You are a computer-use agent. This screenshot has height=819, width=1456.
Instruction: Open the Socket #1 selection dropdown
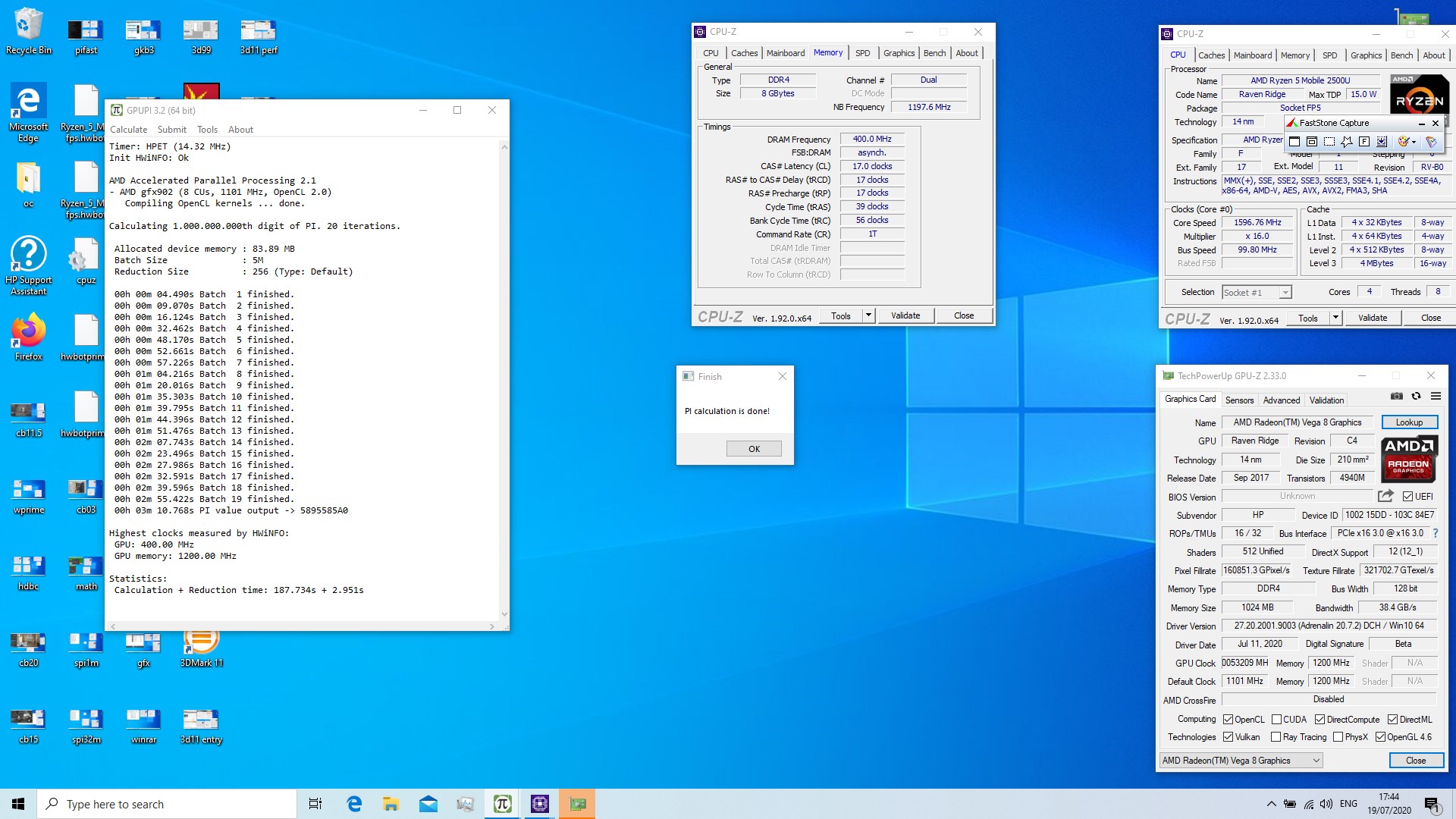coord(1257,292)
